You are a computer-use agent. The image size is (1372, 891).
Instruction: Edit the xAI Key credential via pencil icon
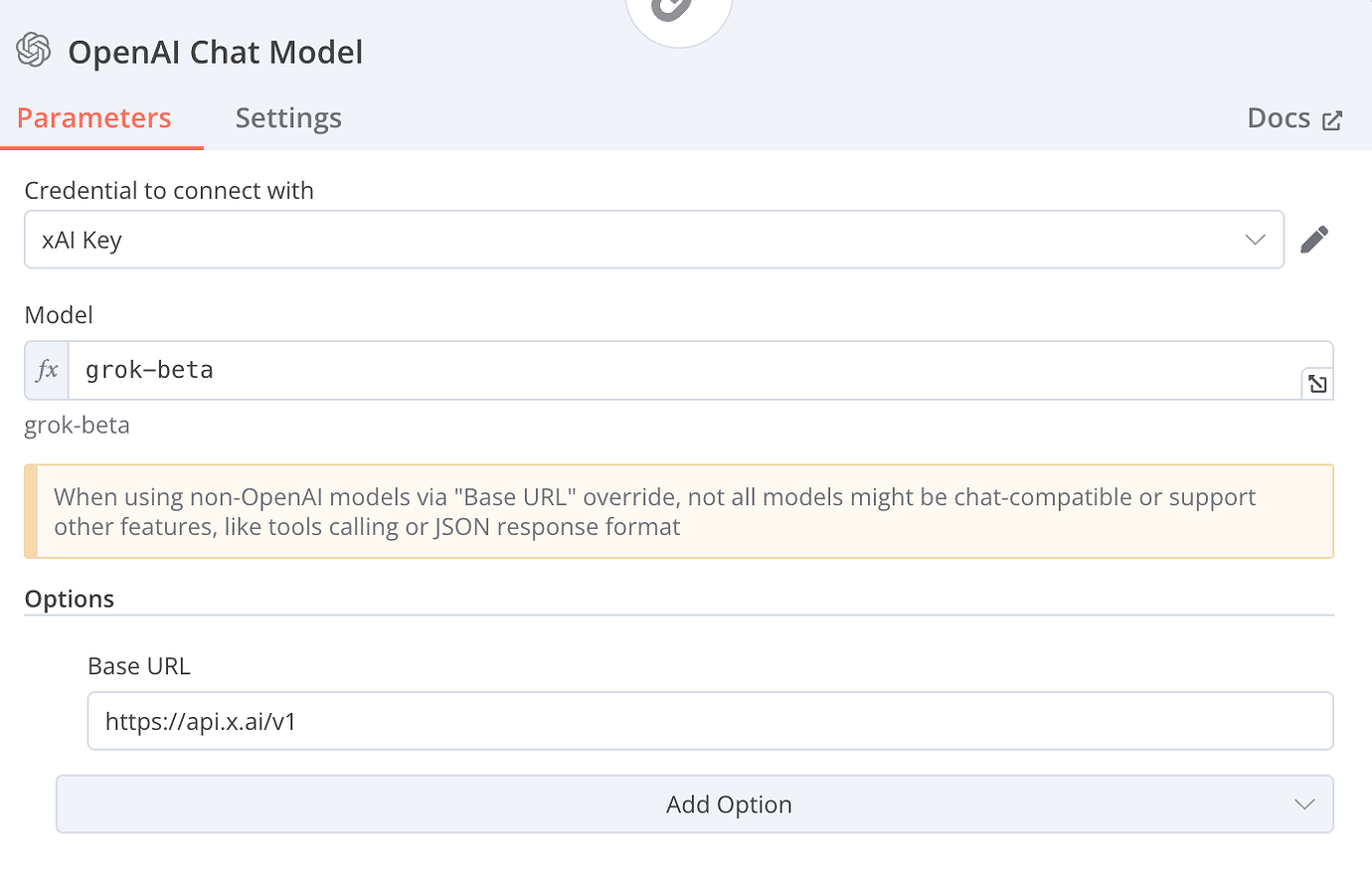(x=1314, y=239)
